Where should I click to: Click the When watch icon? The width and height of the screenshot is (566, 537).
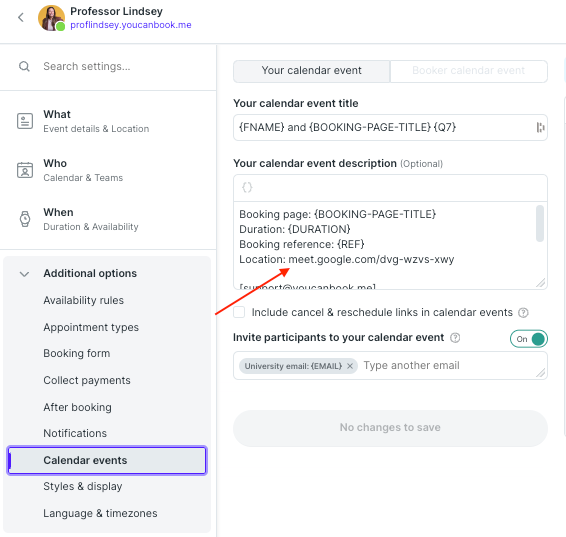tap(25, 219)
